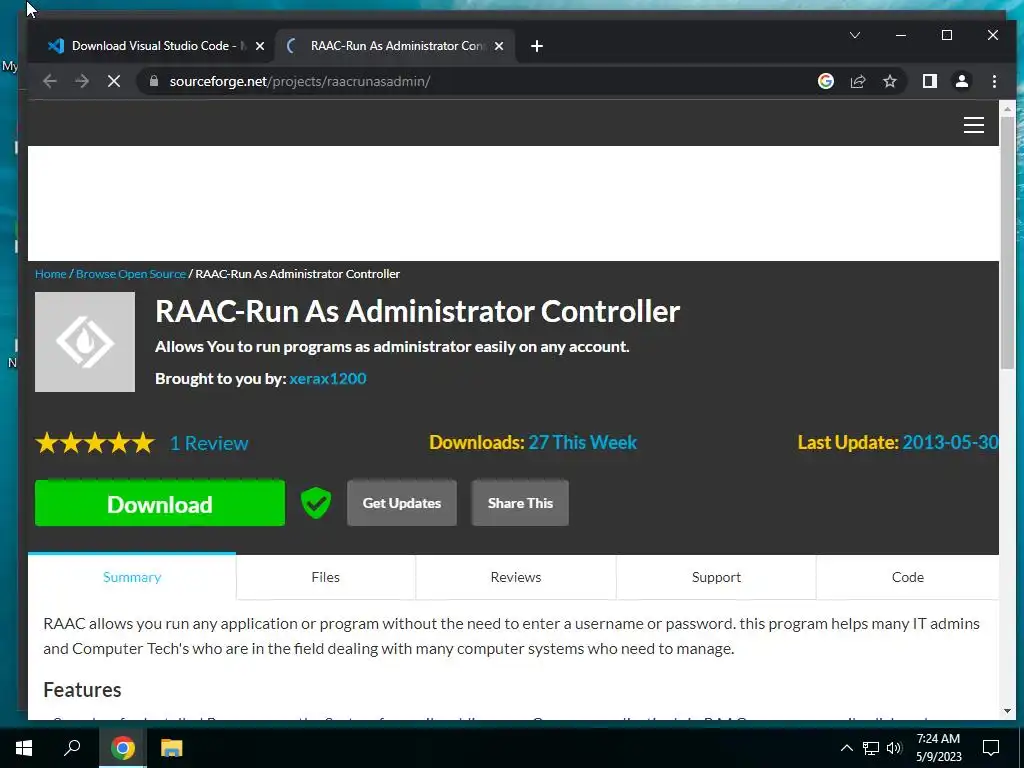Click the five-star rating
The height and width of the screenshot is (768, 1024).
(x=95, y=443)
